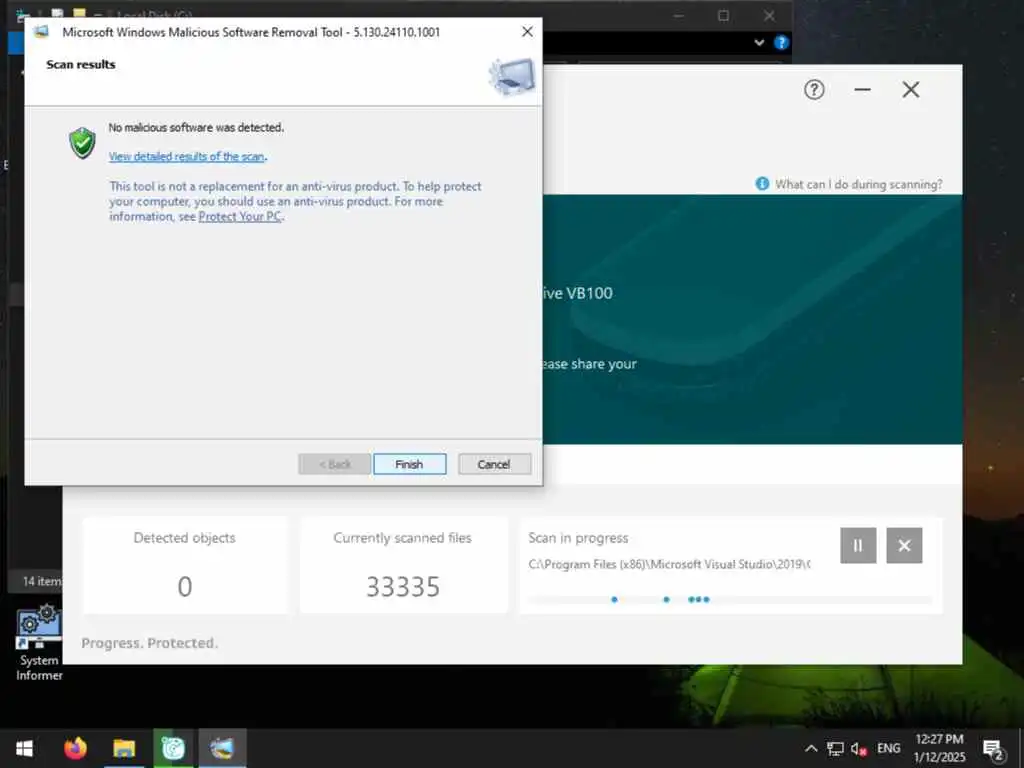Open the System Informer desktop shortcut

pos(39,643)
